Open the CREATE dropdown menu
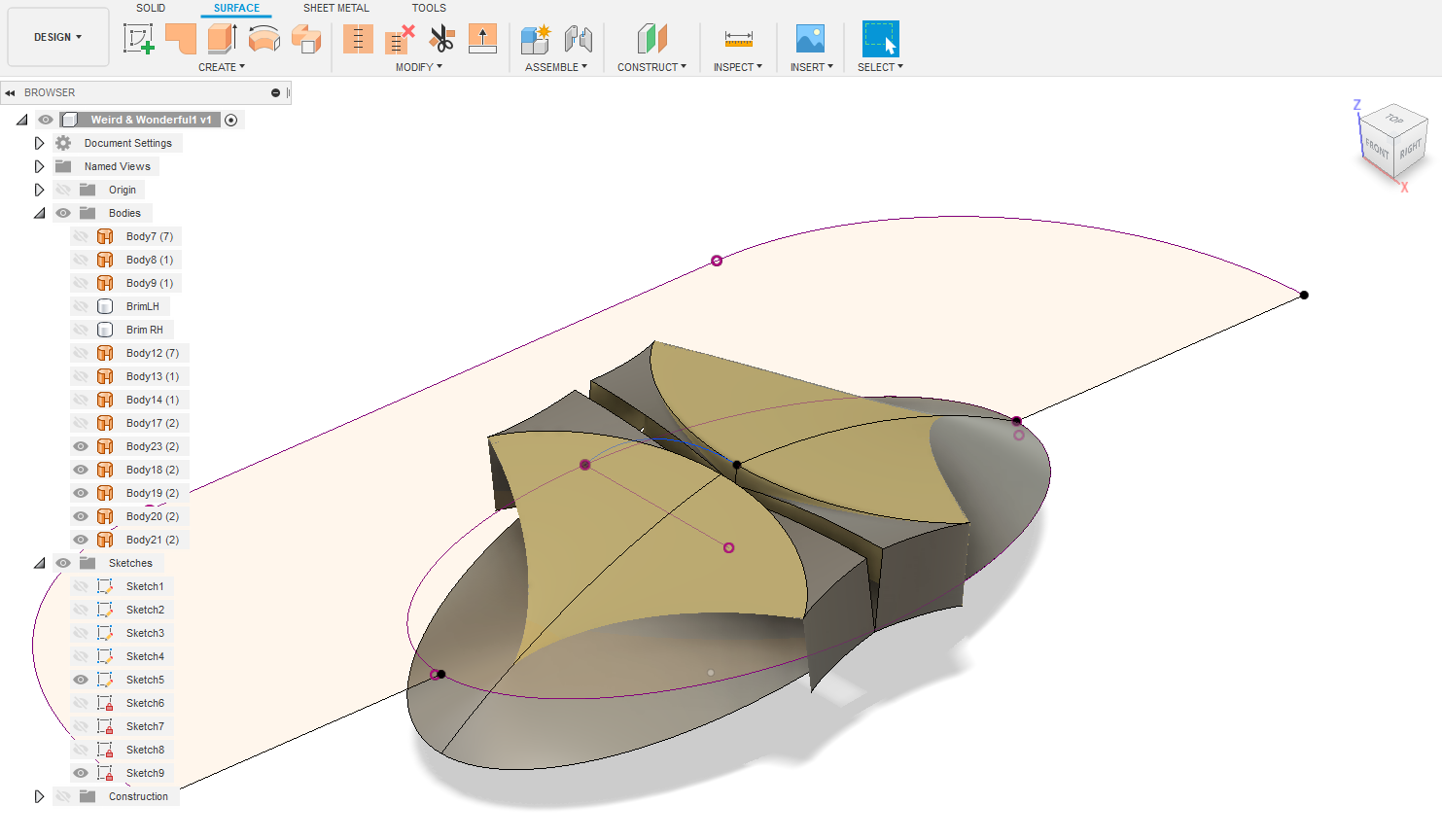This screenshot has width=1442, height=840. pyautogui.click(x=222, y=67)
